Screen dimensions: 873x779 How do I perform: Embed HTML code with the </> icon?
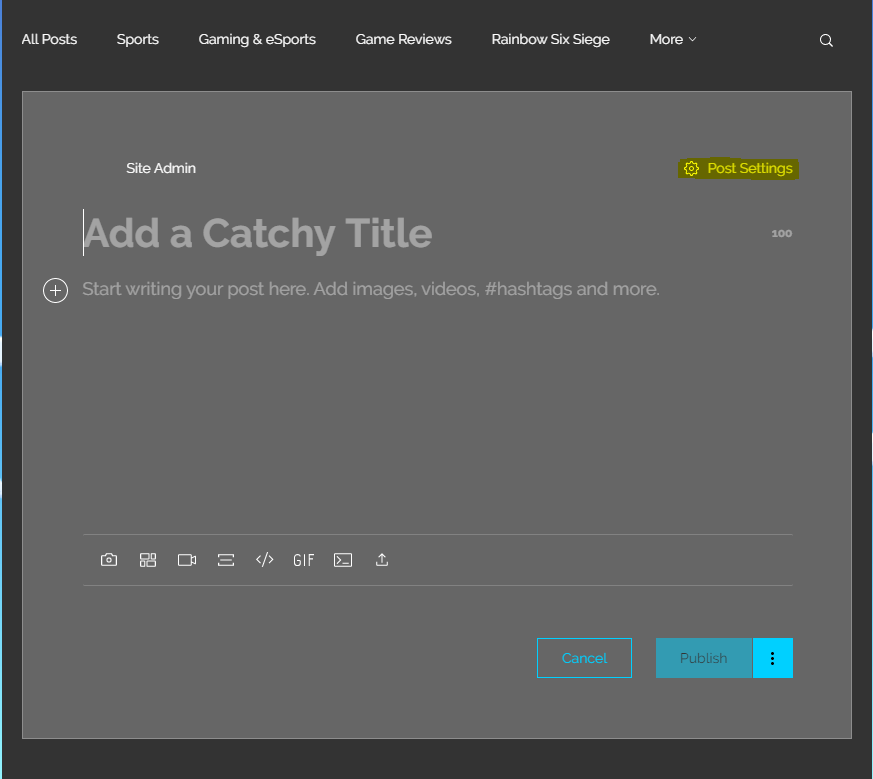pyautogui.click(x=264, y=559)
